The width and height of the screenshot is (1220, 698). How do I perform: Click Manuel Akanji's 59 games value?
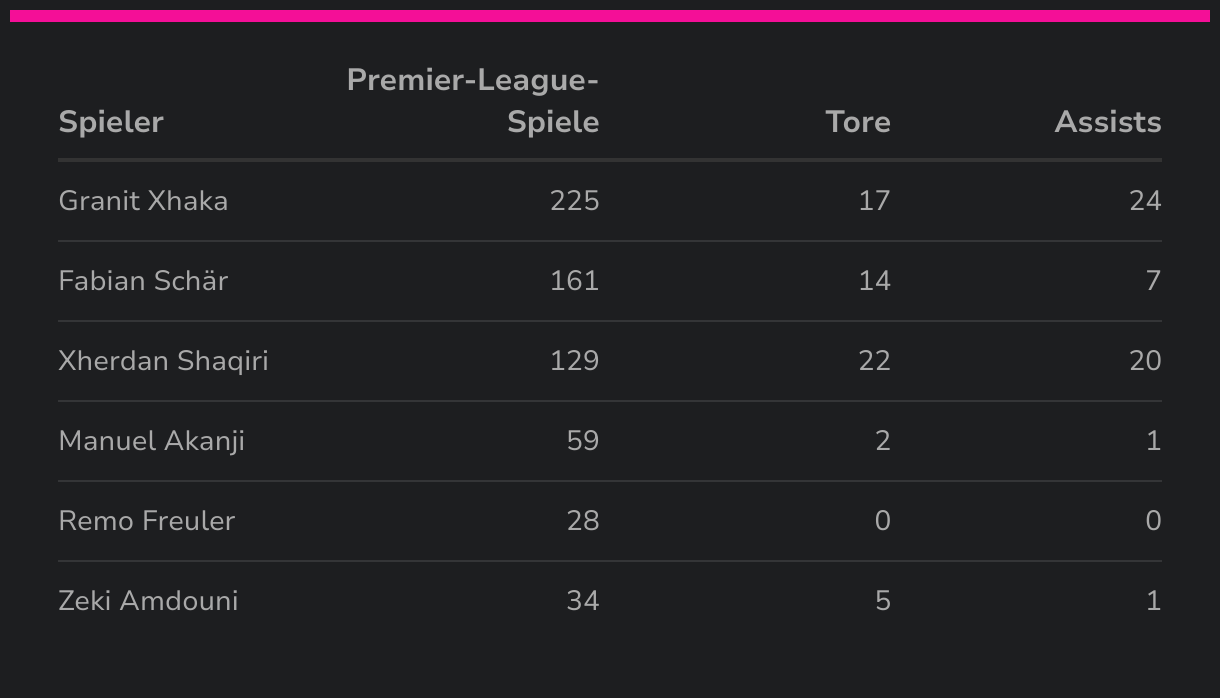pyautogui.click(x=583, y=441)
